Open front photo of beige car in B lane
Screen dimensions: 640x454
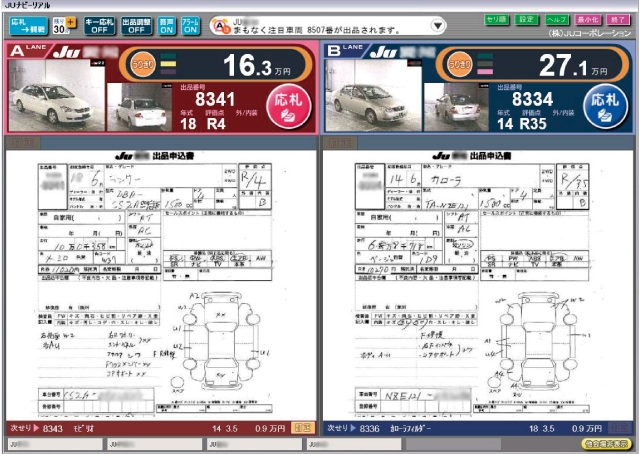(373, 95)
